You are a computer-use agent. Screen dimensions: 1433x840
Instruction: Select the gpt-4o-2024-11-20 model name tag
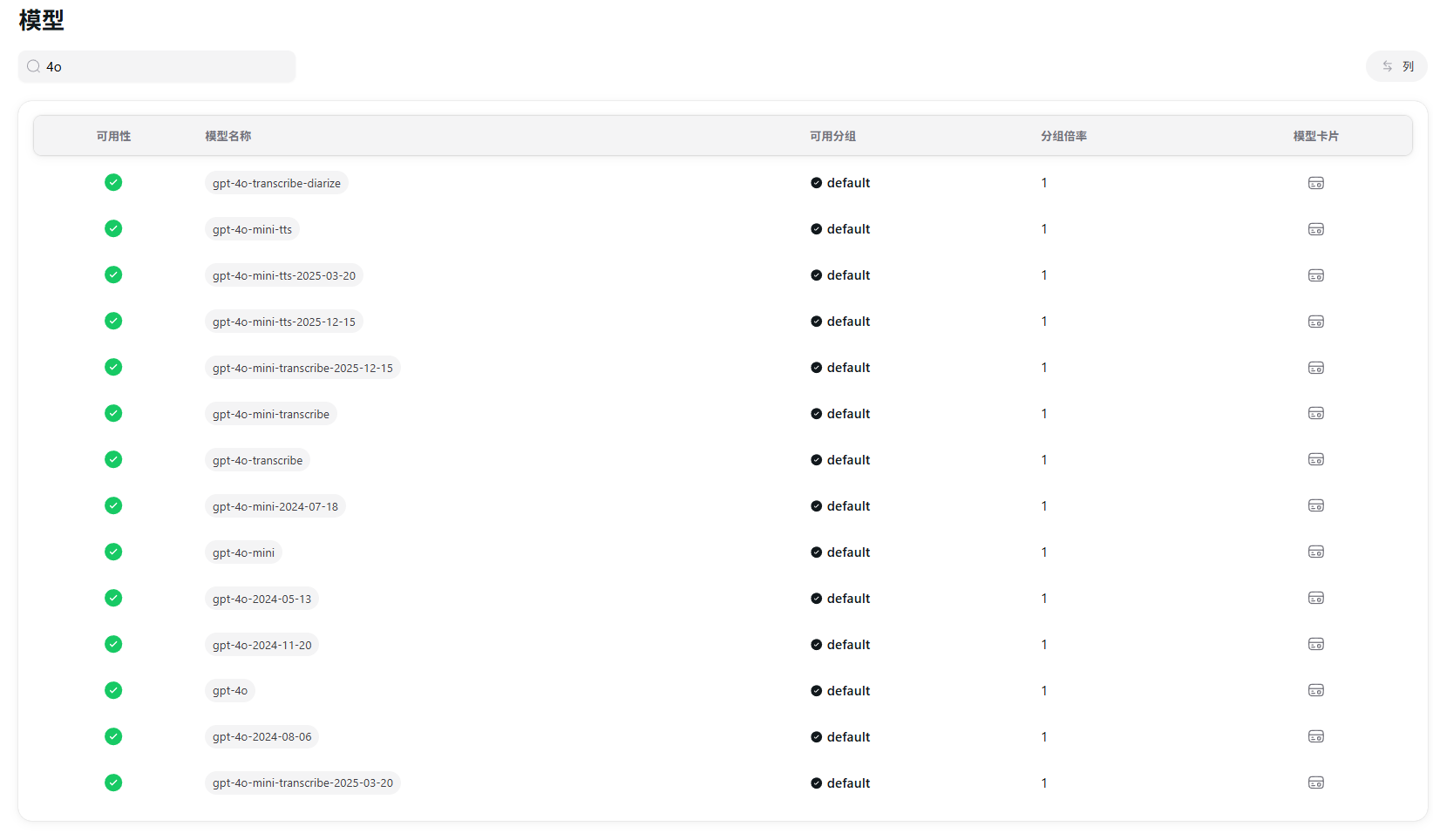coord(261,645)
